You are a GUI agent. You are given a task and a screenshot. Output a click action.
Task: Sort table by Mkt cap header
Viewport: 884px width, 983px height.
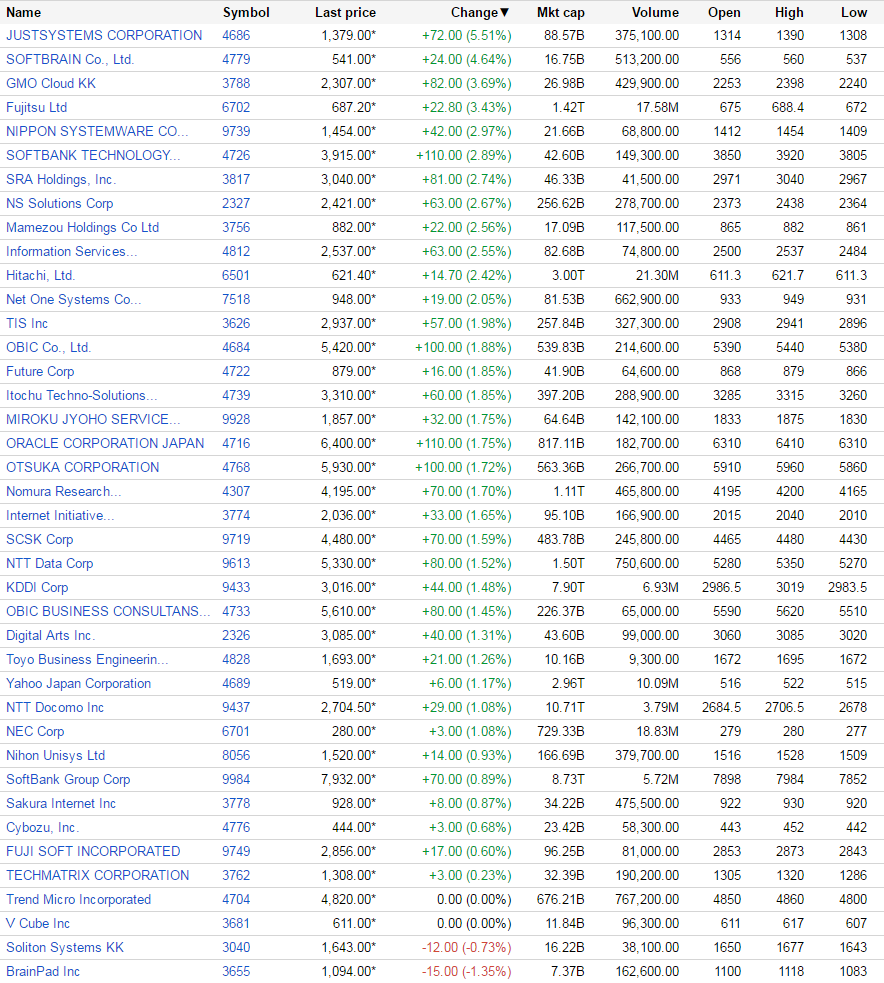point(560,13)
